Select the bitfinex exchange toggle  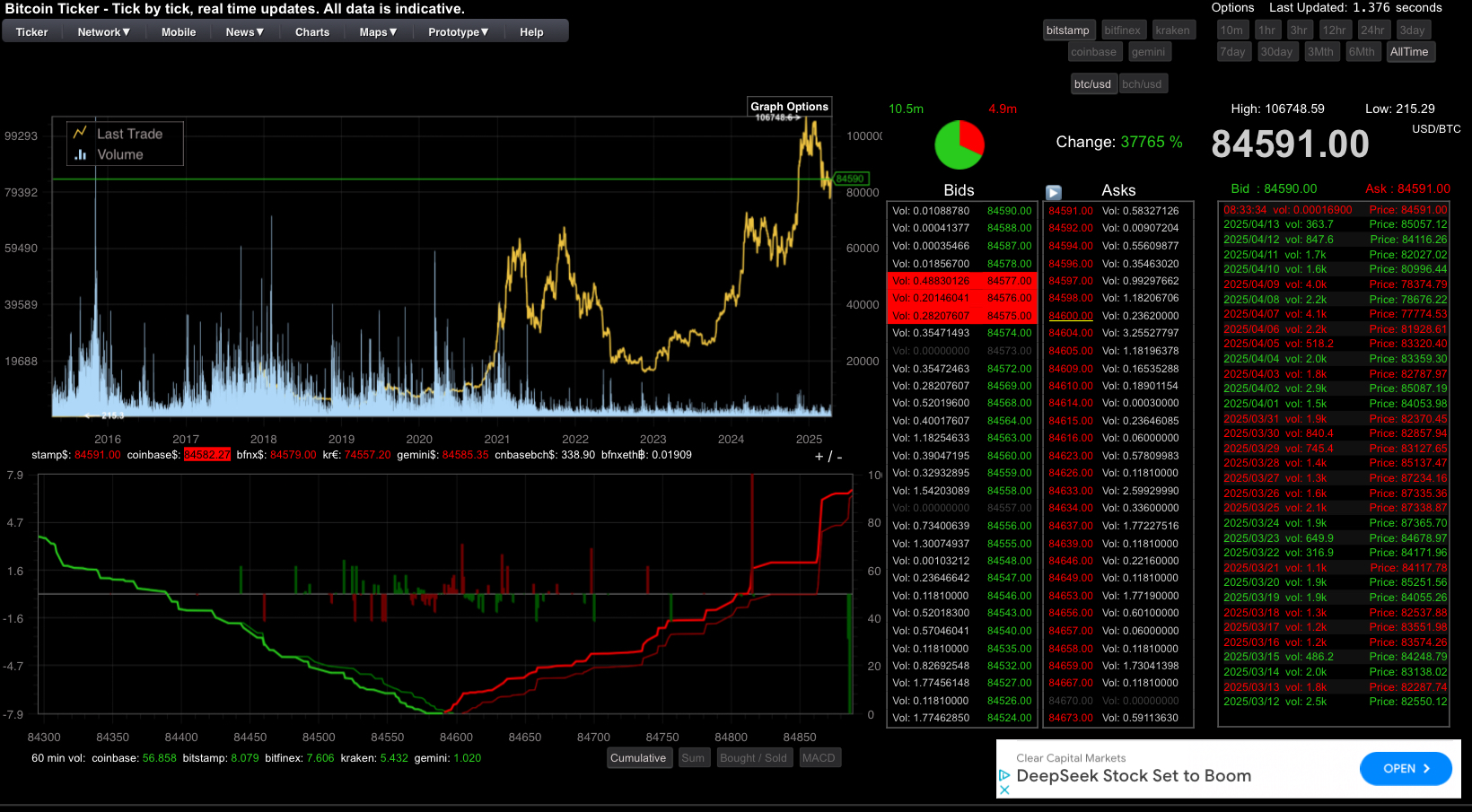tap(1123, 31)
